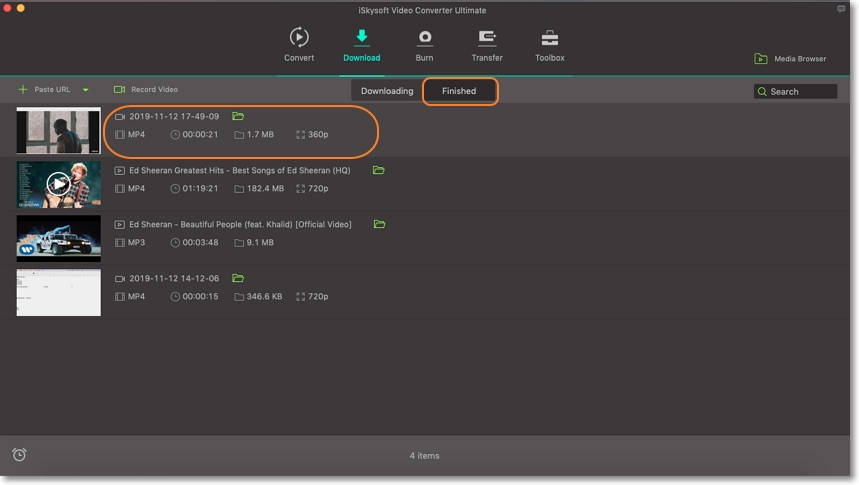Open folder for Beautiful People MP3
This screenshot has width=859, height=485.
(379, 224)
